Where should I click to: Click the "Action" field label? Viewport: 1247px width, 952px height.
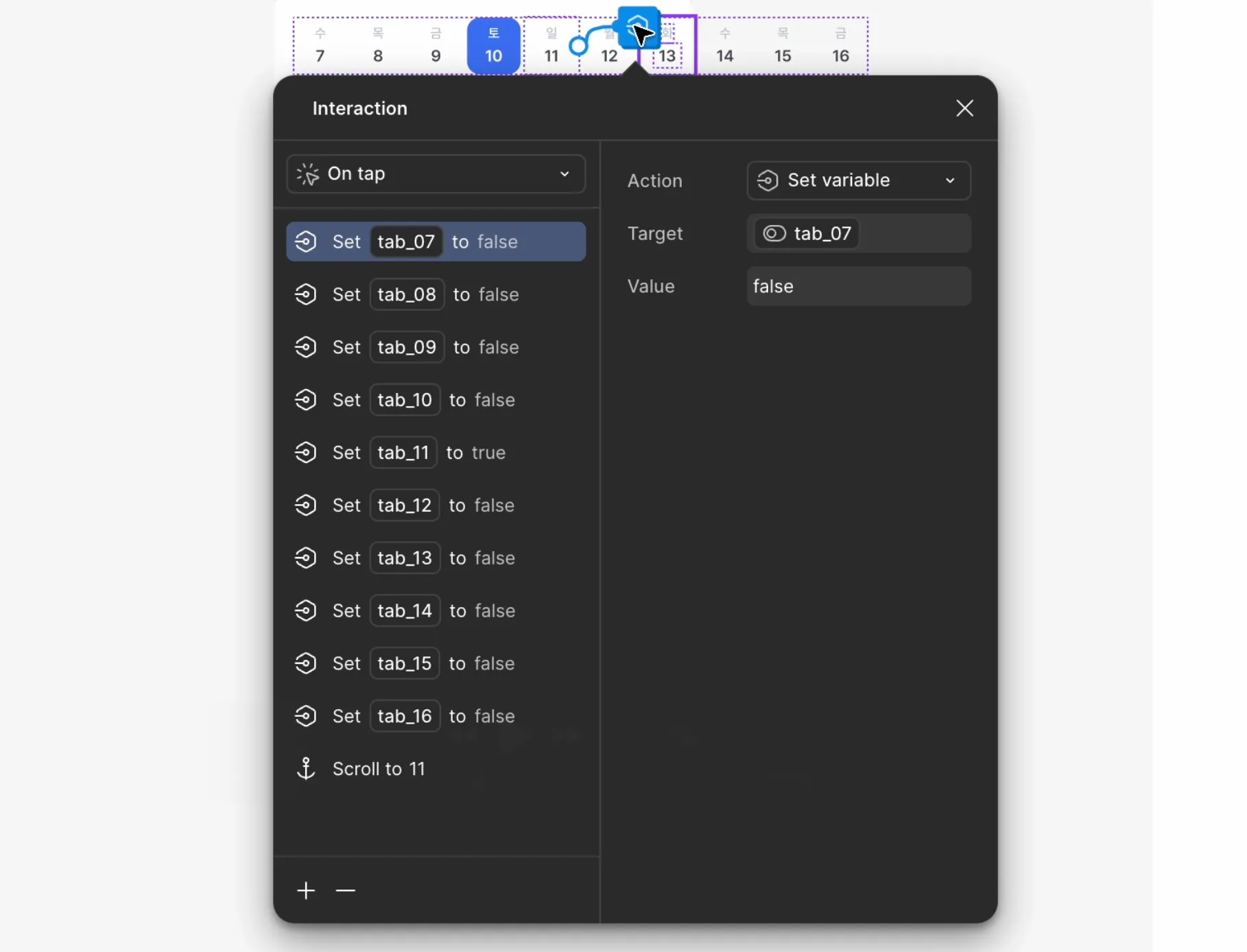tap(655, 180)
